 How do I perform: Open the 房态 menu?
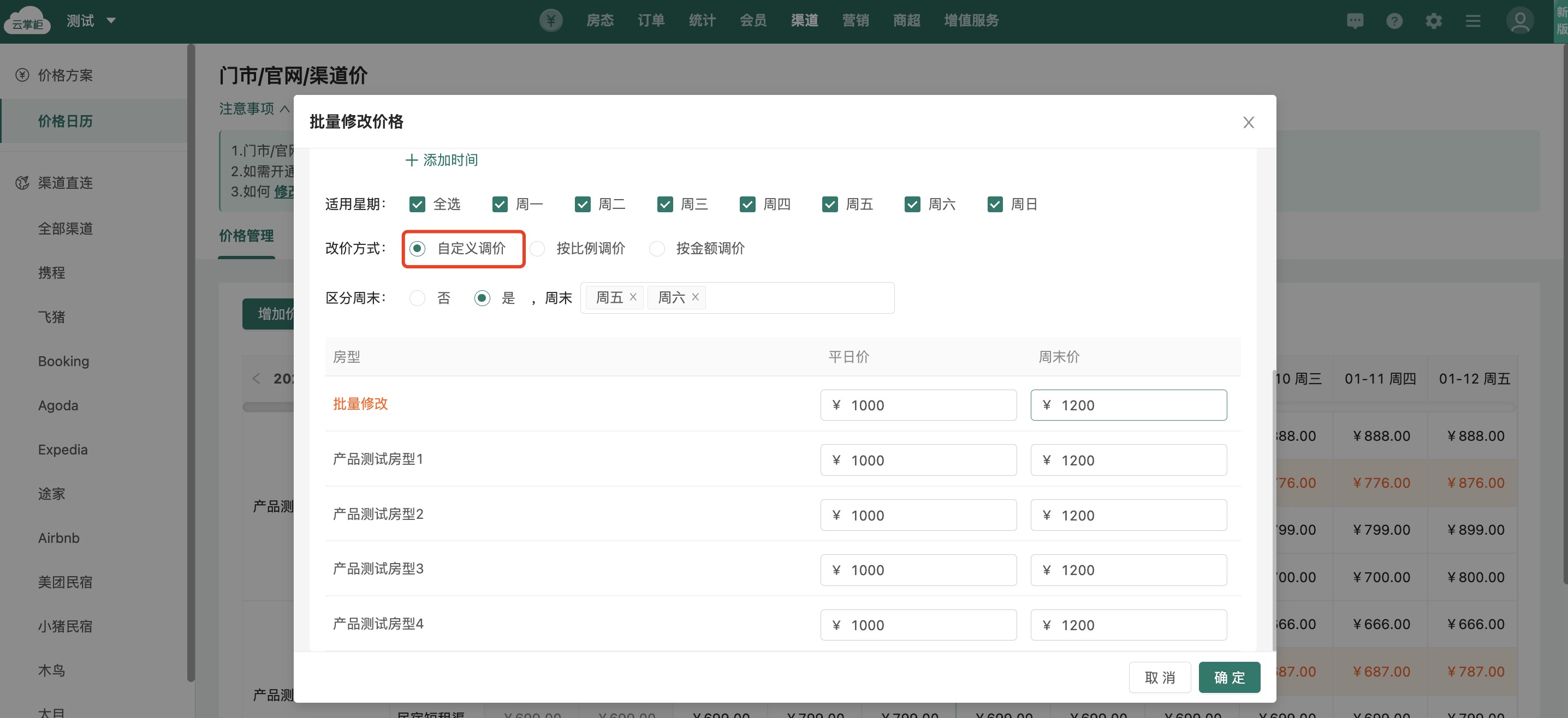click(599, 21)
